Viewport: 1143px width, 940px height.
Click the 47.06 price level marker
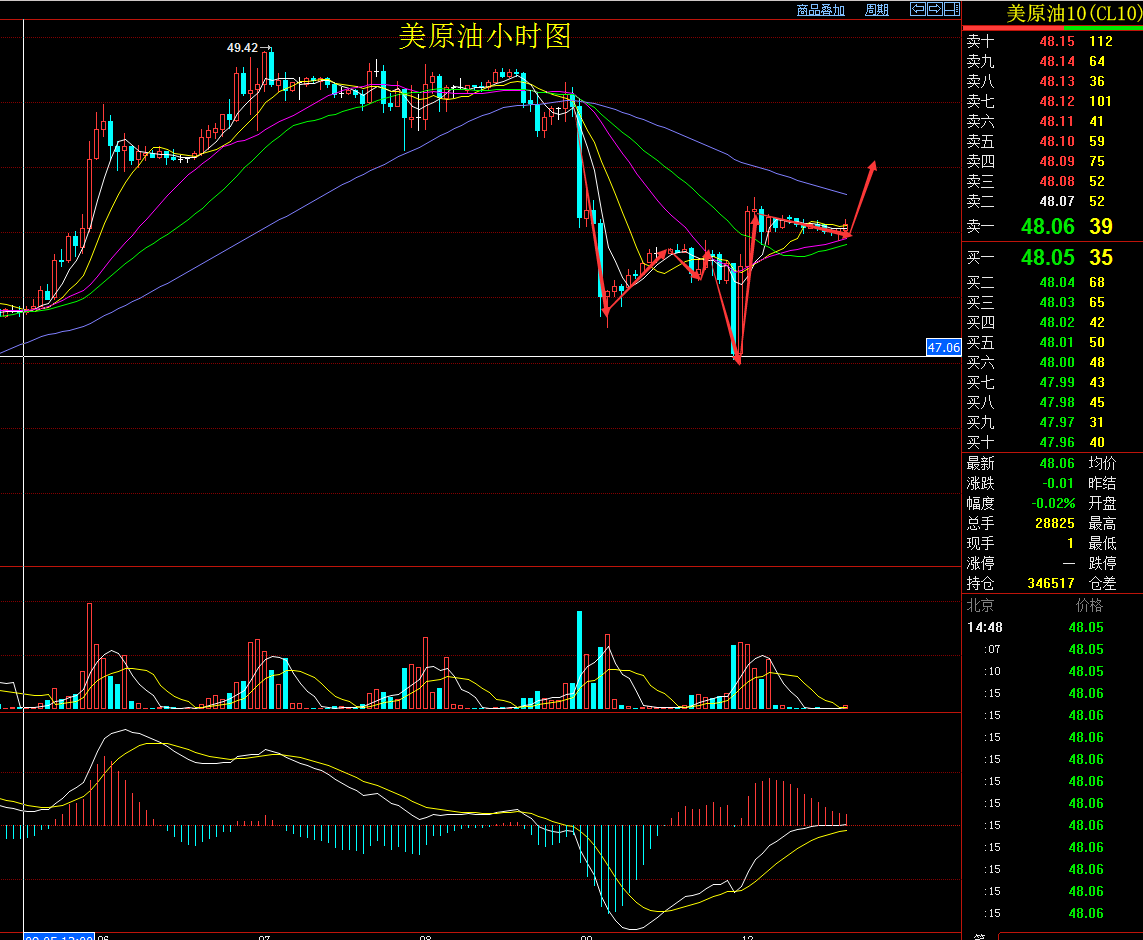pos(943,347)
